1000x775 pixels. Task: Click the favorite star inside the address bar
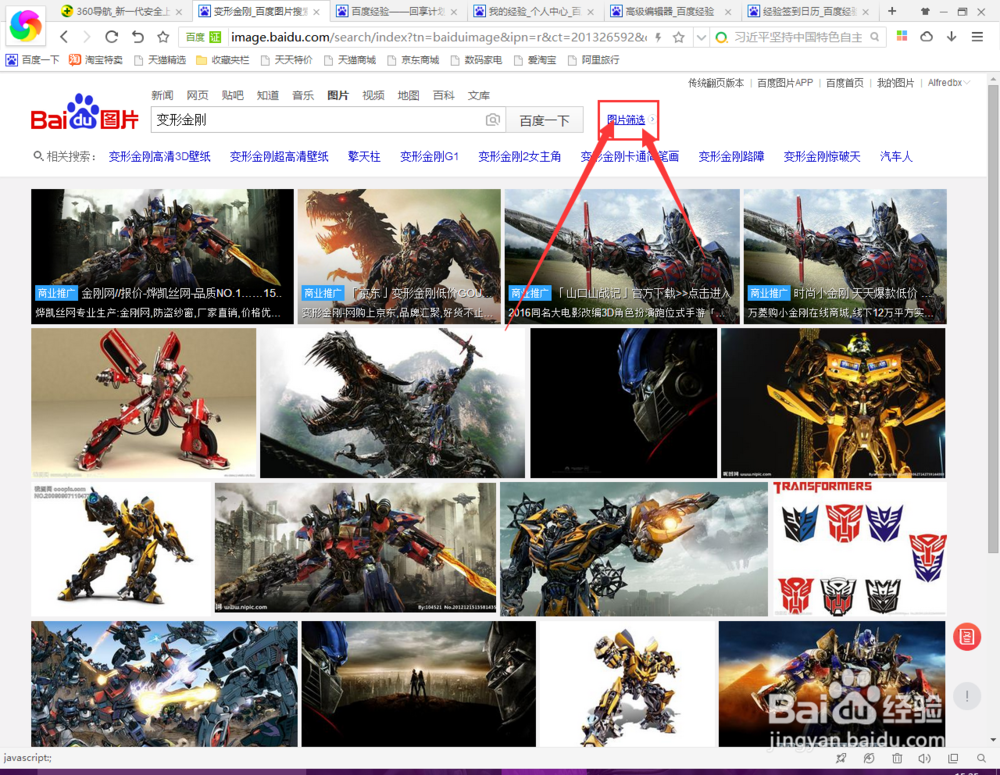pos(679,38)
